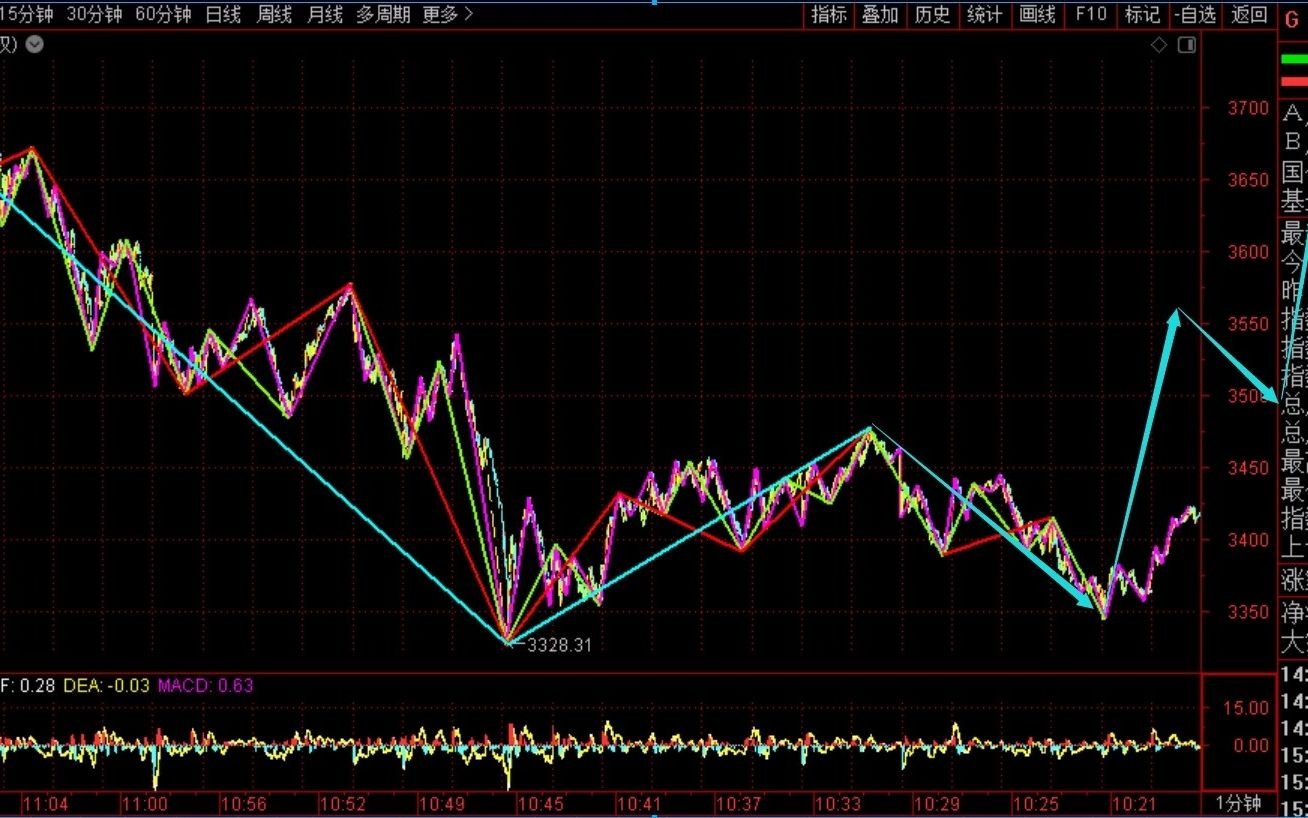The height and width of the screenshot is (818, 1308).
Task: Select the 日线 daily chart tab
Action: pyautogui.click(x=223, y=14)
